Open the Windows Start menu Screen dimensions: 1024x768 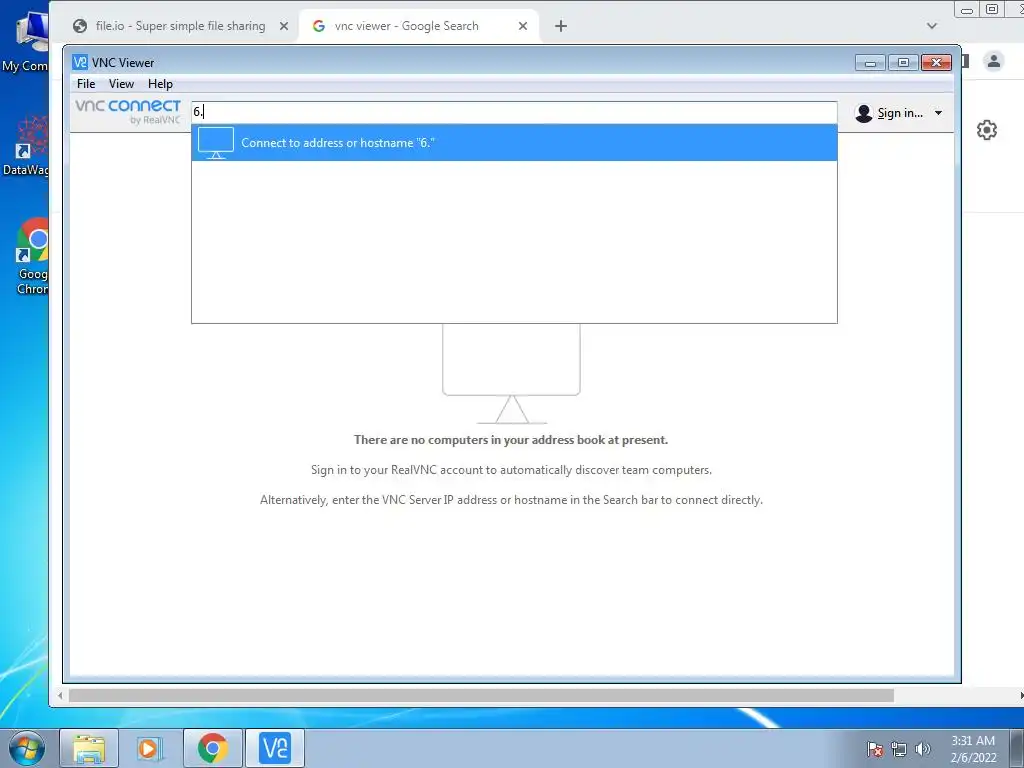pos(26,748)
